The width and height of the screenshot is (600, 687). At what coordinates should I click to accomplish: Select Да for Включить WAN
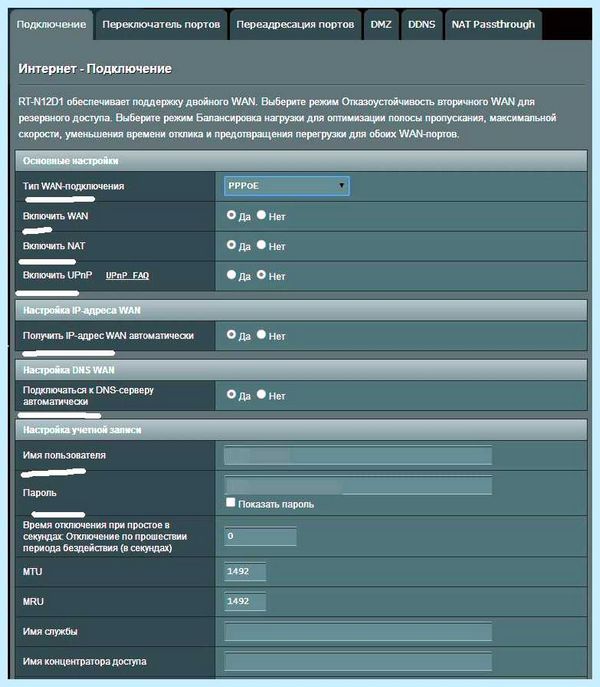click(x=231, y=215)
